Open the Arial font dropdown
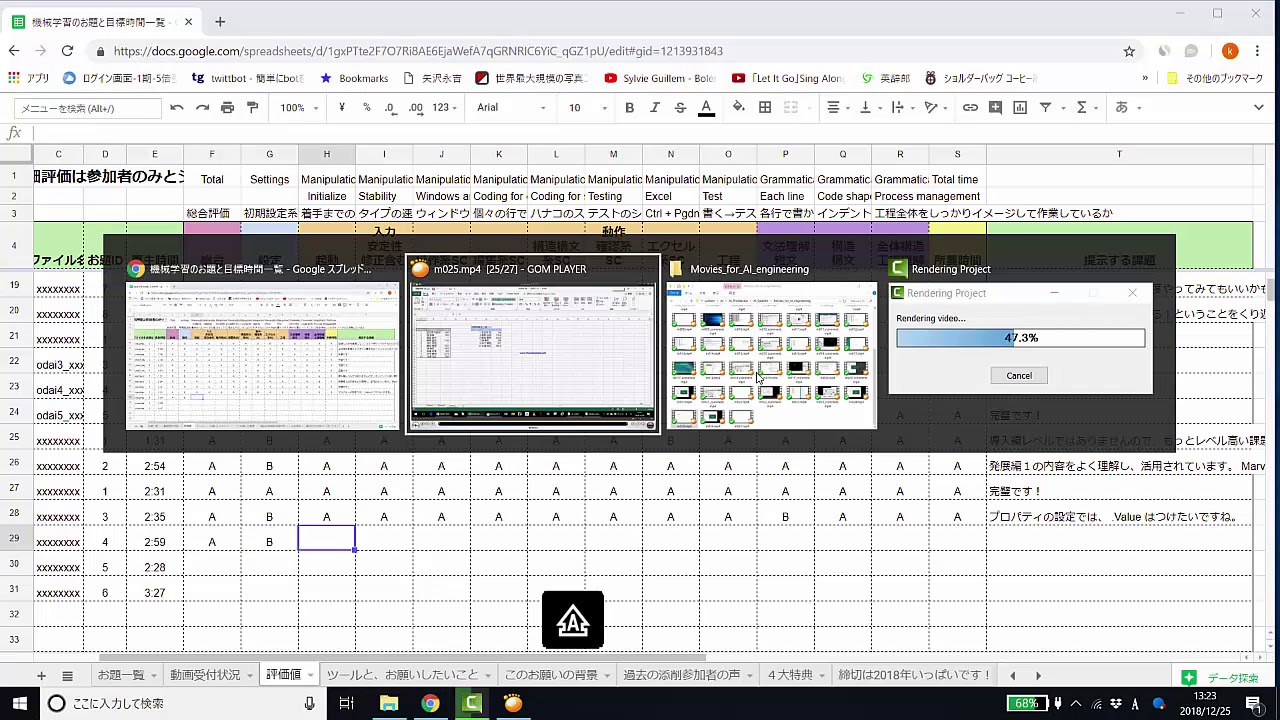 coord(511,108)
